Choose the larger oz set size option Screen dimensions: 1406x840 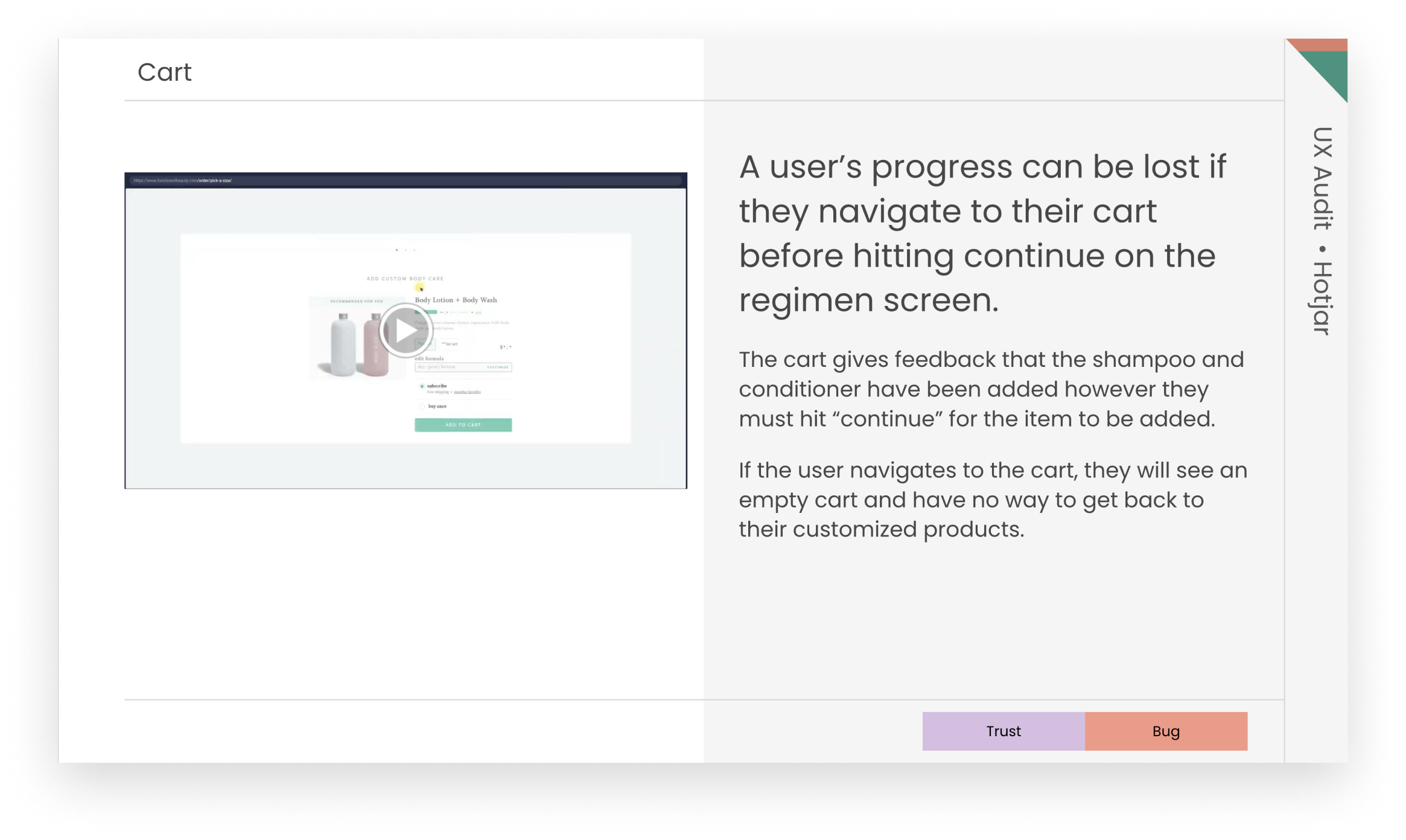(450, 344)
